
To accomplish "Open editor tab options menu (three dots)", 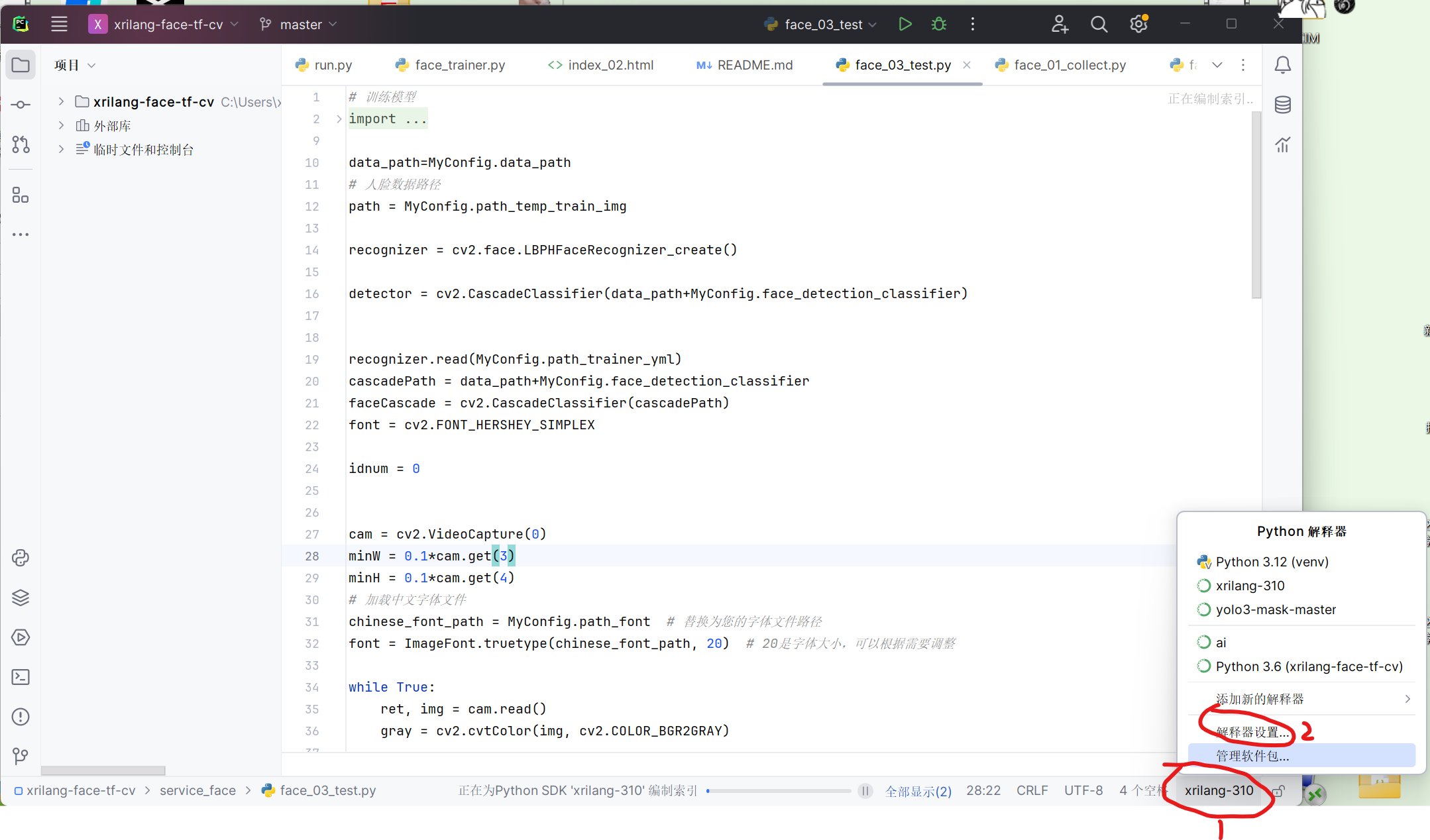I will pyautogui.click(x=1243, y=65).
